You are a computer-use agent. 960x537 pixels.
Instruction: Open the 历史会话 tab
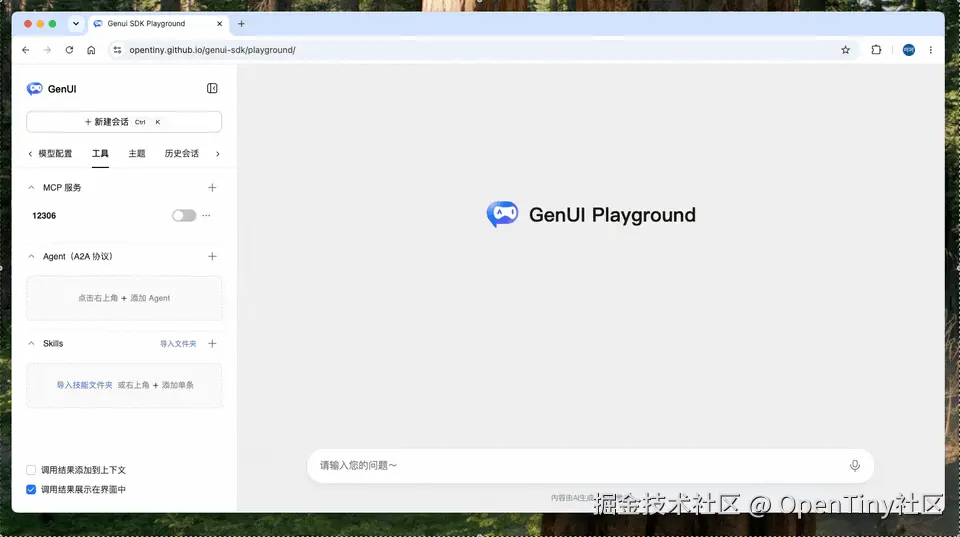[182, 154]
